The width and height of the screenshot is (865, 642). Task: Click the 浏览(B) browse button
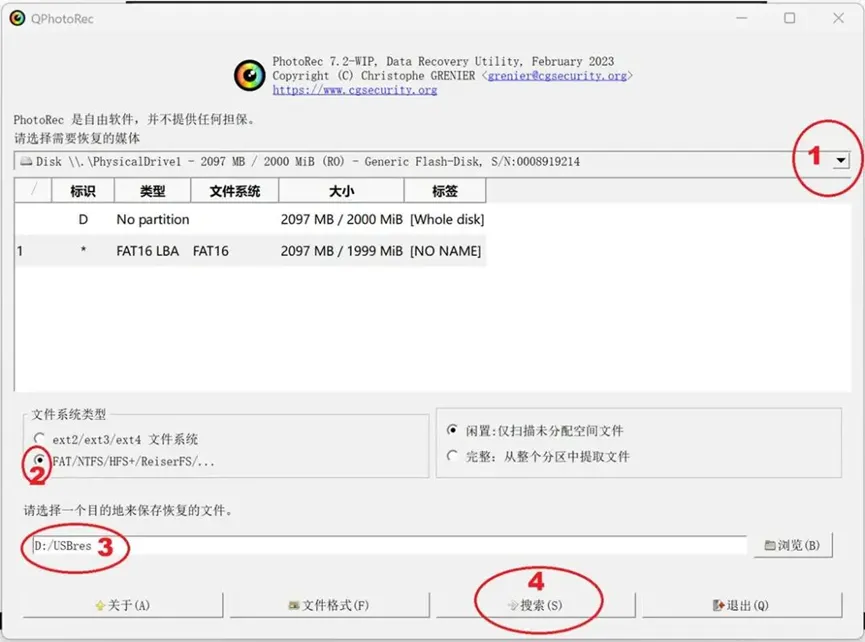point(793,545)
